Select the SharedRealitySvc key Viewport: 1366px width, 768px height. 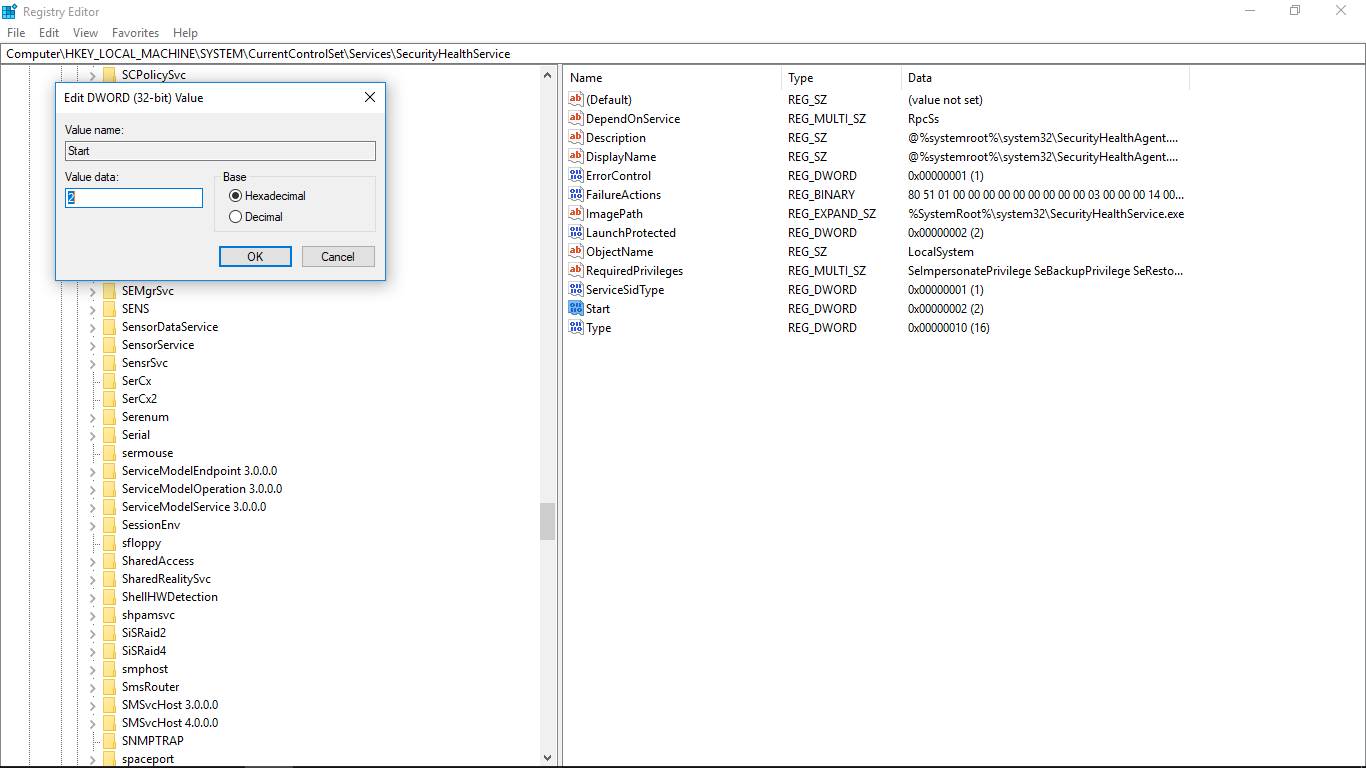pyautogui.click(x=166, y=579)
